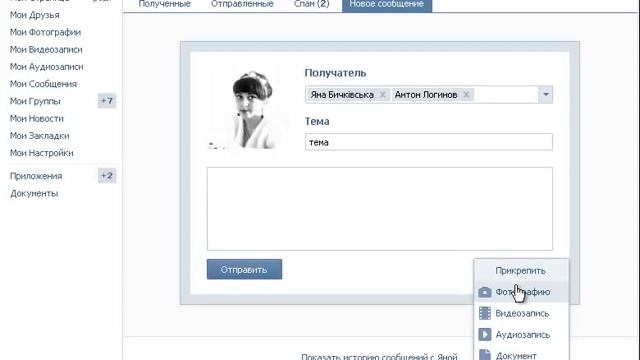Open Мои Сообщения in the sidebar
The image size is (640, 360).
coord(43,84)
